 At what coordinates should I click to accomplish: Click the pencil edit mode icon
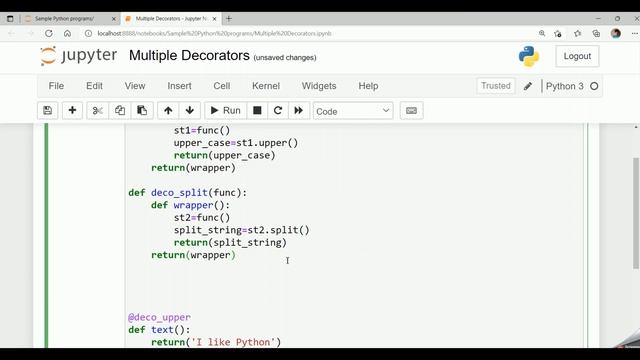point(528,86)
